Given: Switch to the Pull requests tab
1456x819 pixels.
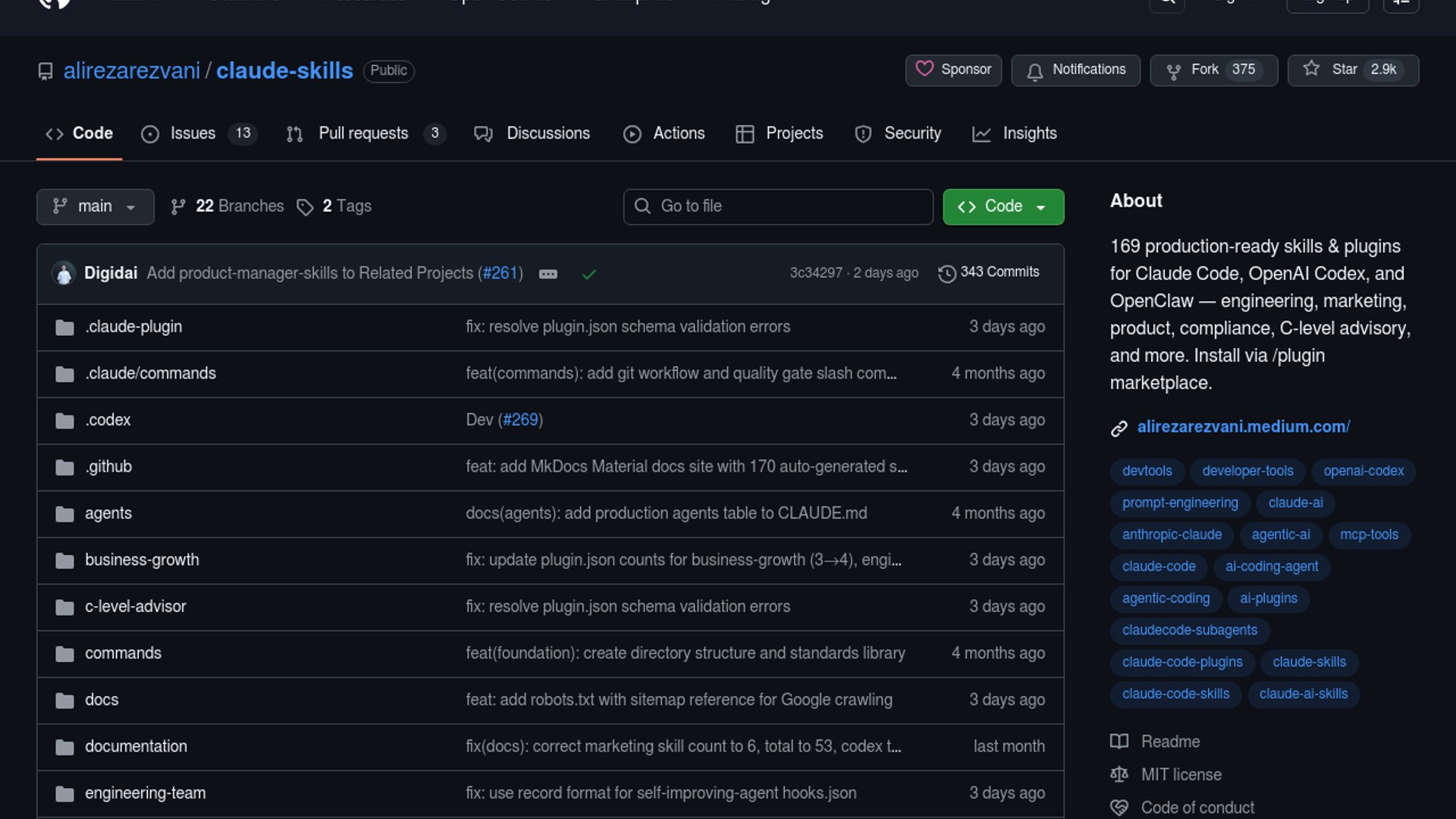Looking at the screenshot, I should click(x=362, y=133).
